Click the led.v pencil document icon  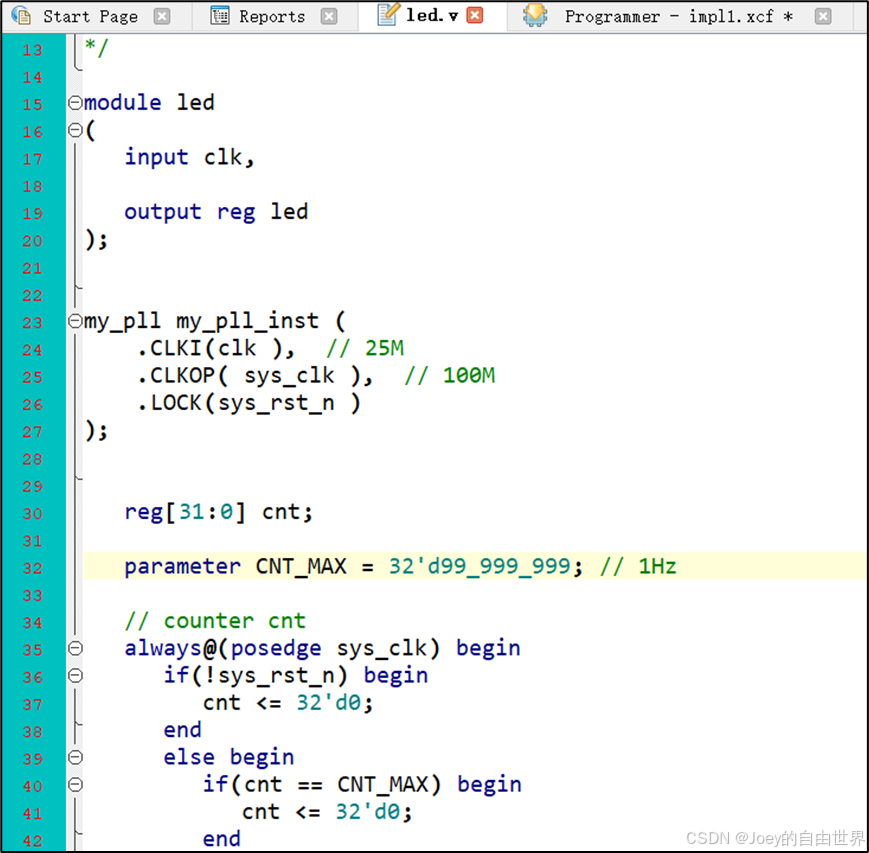pyautogui.click(x=388, y=14)
